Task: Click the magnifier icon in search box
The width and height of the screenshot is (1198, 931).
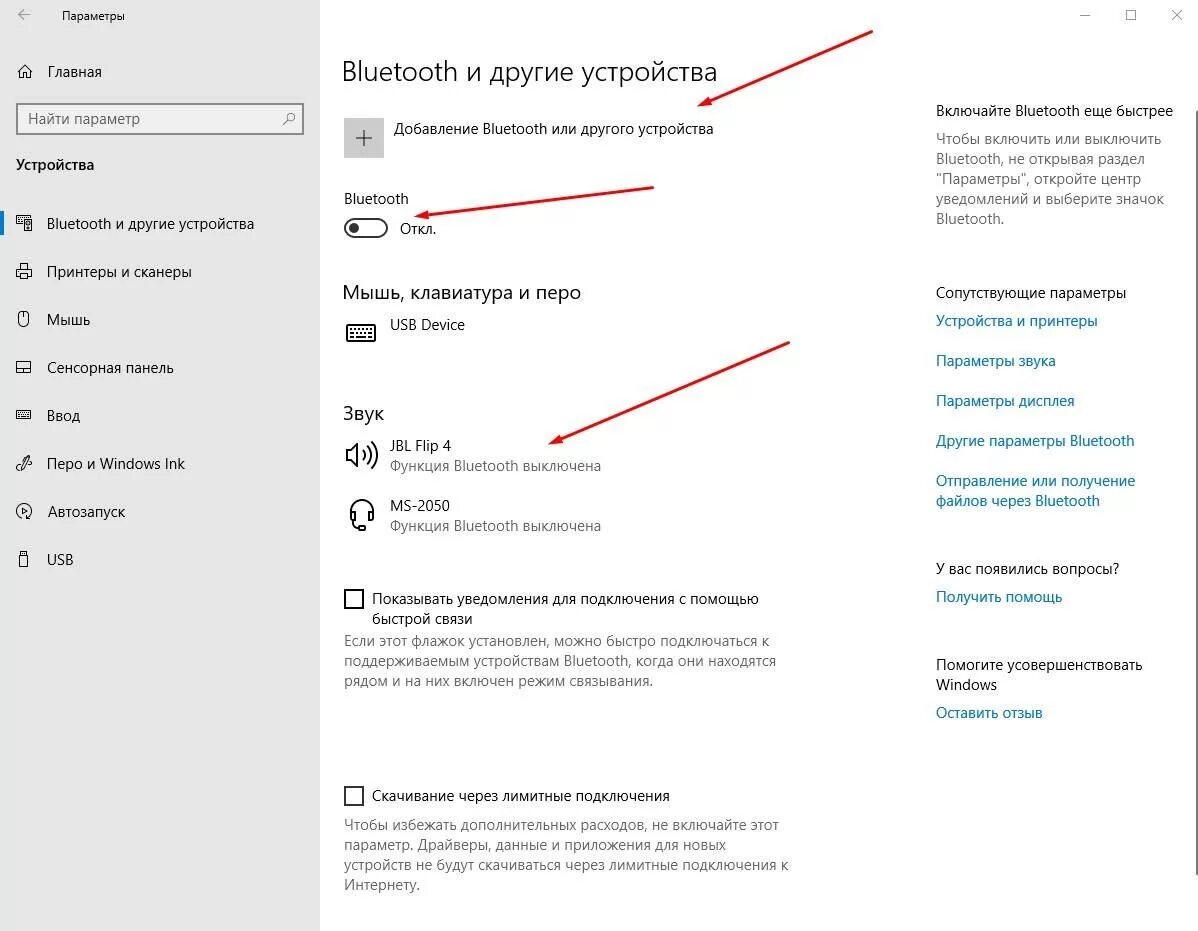Action: point(289,118)
